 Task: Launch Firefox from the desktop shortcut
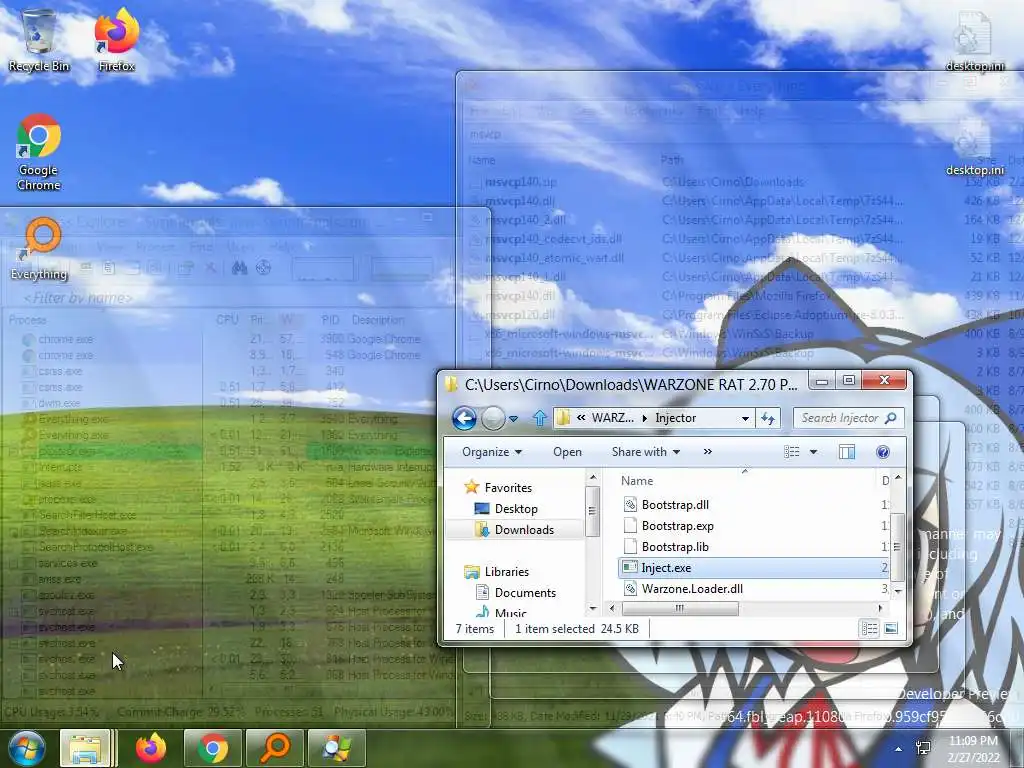[116, 39]
